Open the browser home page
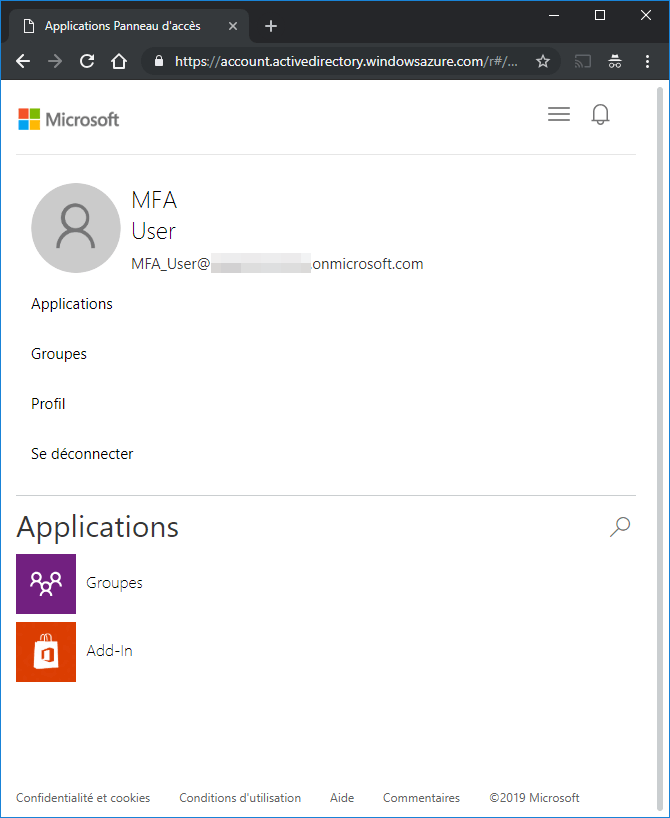670x818 pixels. click(119, 62)
